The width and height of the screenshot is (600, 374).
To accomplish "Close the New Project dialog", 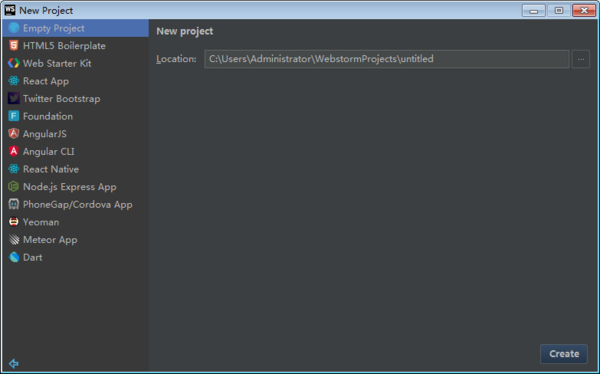I will [584, 10].
